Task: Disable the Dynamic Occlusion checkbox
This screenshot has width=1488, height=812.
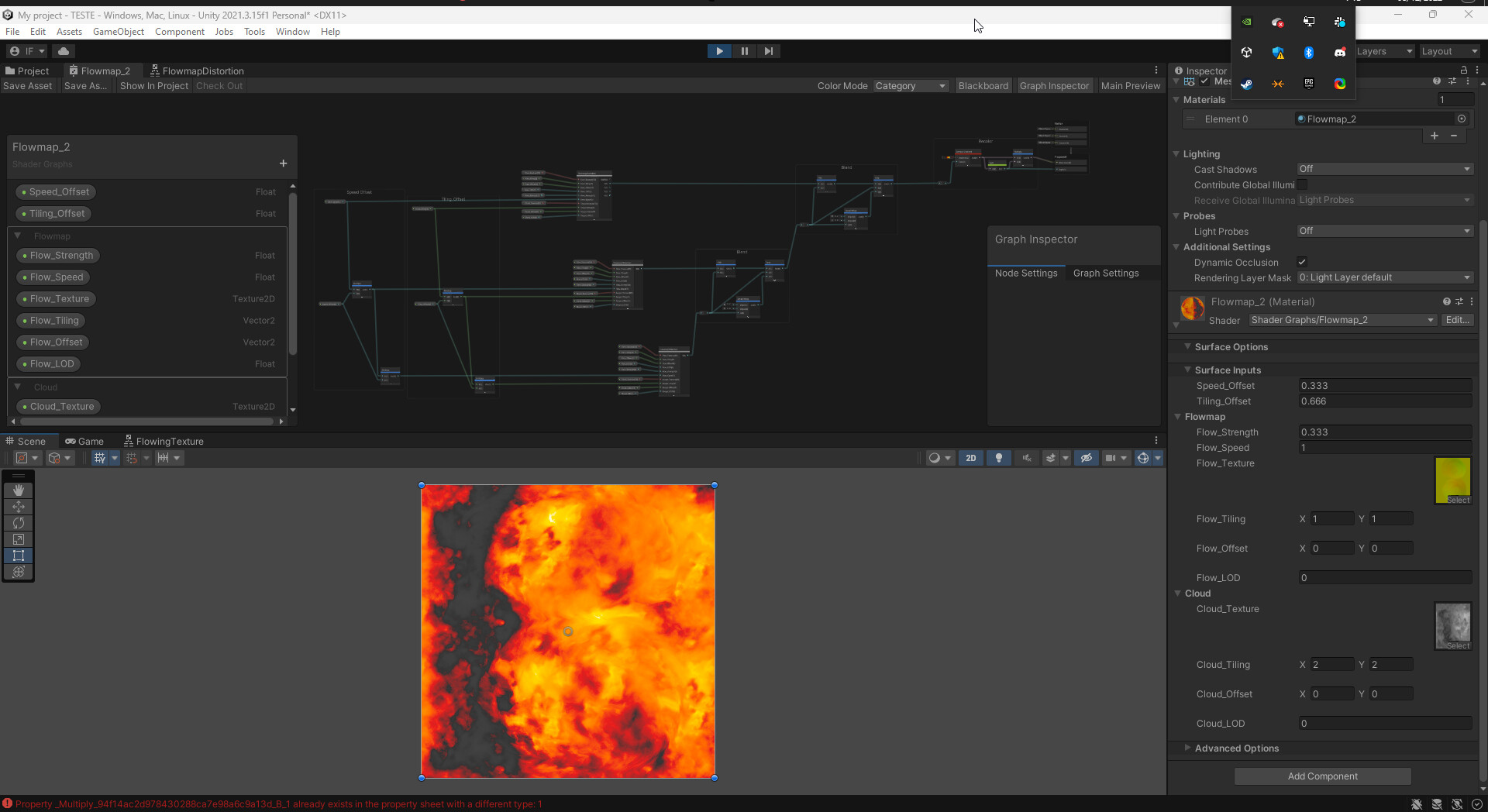Action: (x=1303, y=262)
